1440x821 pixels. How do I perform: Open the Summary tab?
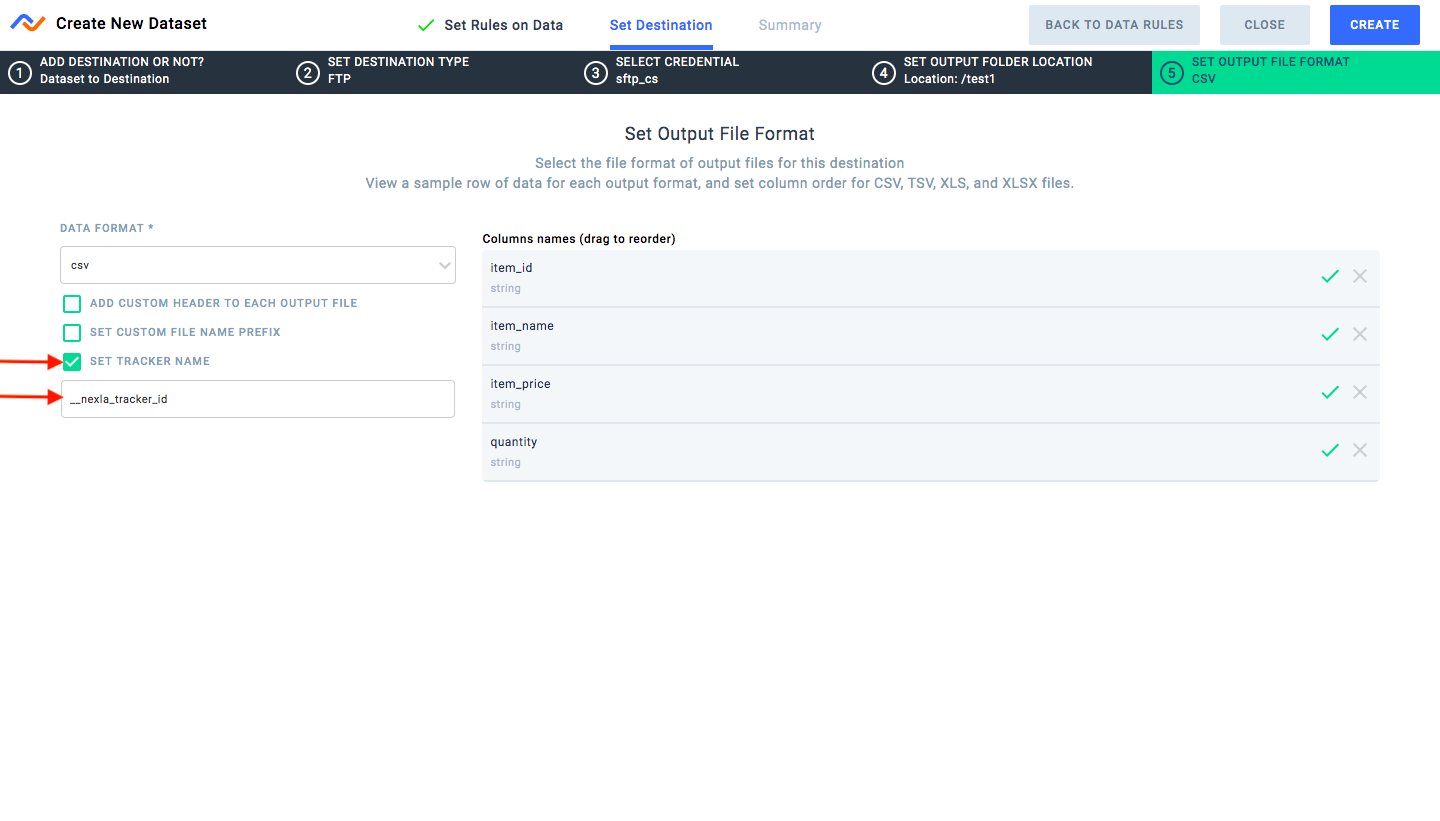[x=790, y=25]
